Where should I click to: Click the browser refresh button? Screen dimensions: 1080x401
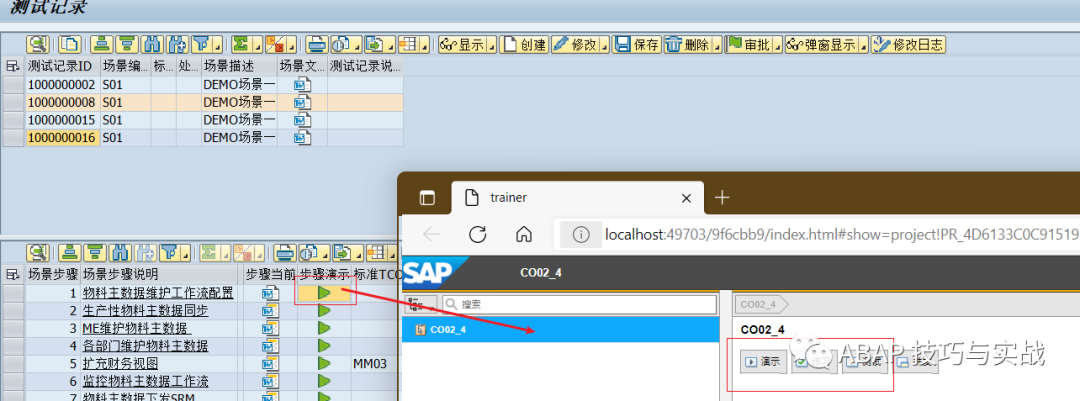coord(478,234)
